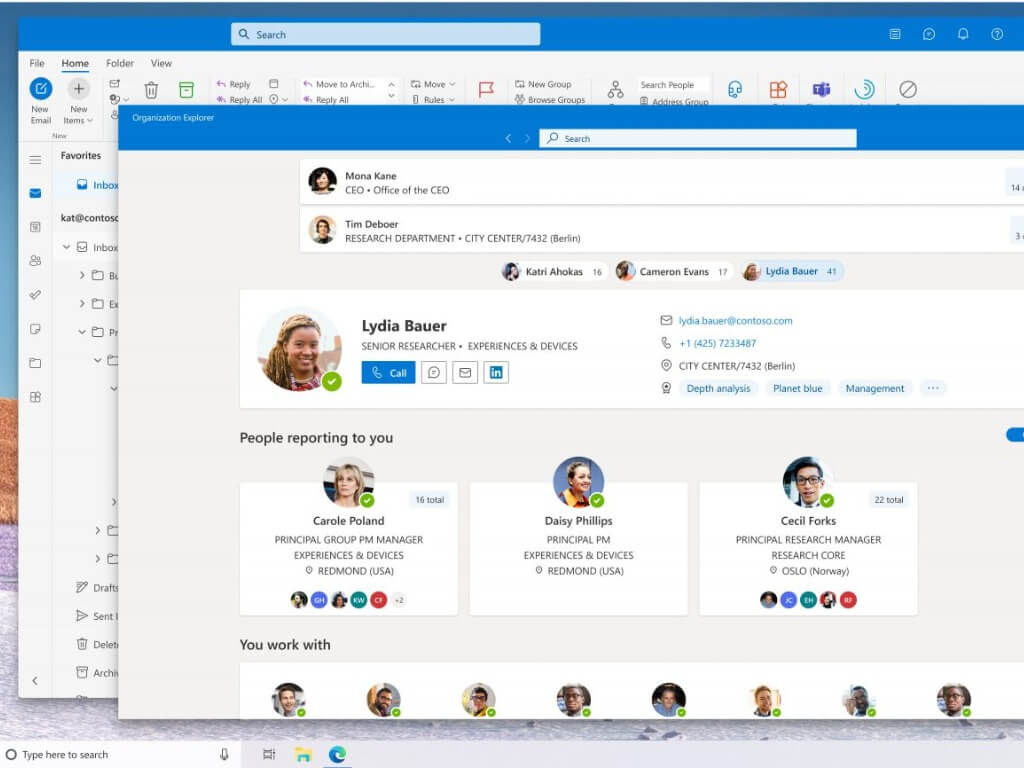Click the lydia.bauer@contoso.com email link
The width and height of the screenshot is (1024, 768).
click(735, 321)
